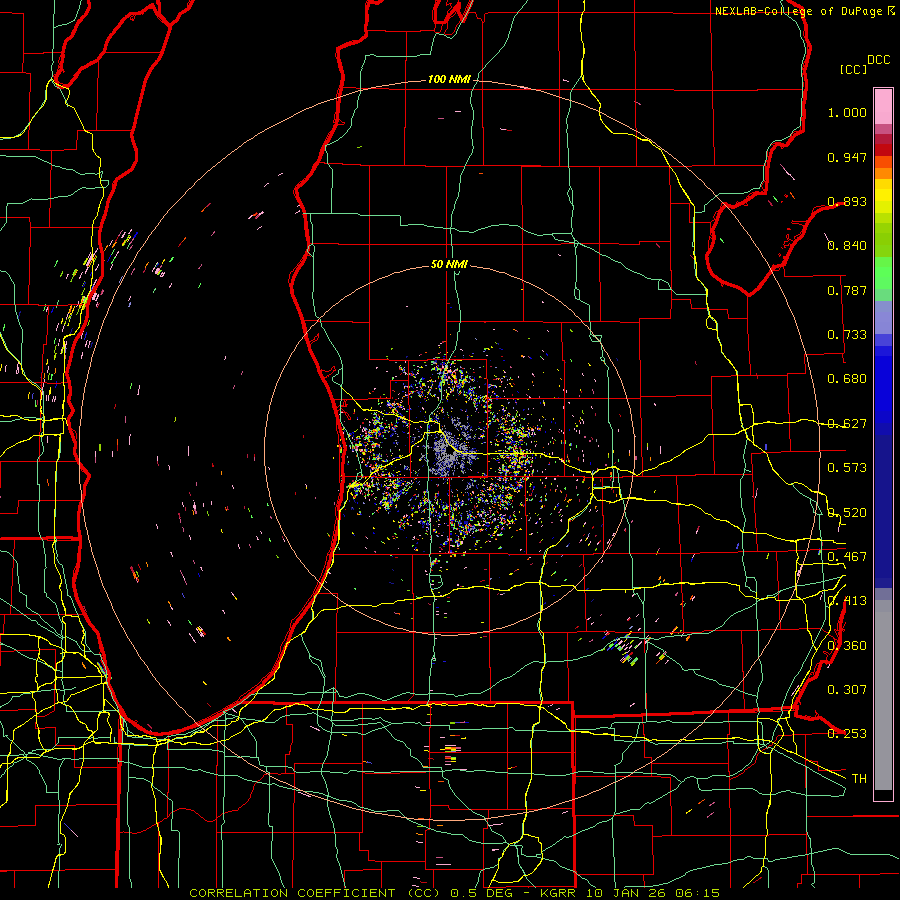The width and height of the screenshot is (900, 900).
Task: Select the 0.893 scale value
Action: 847,201
